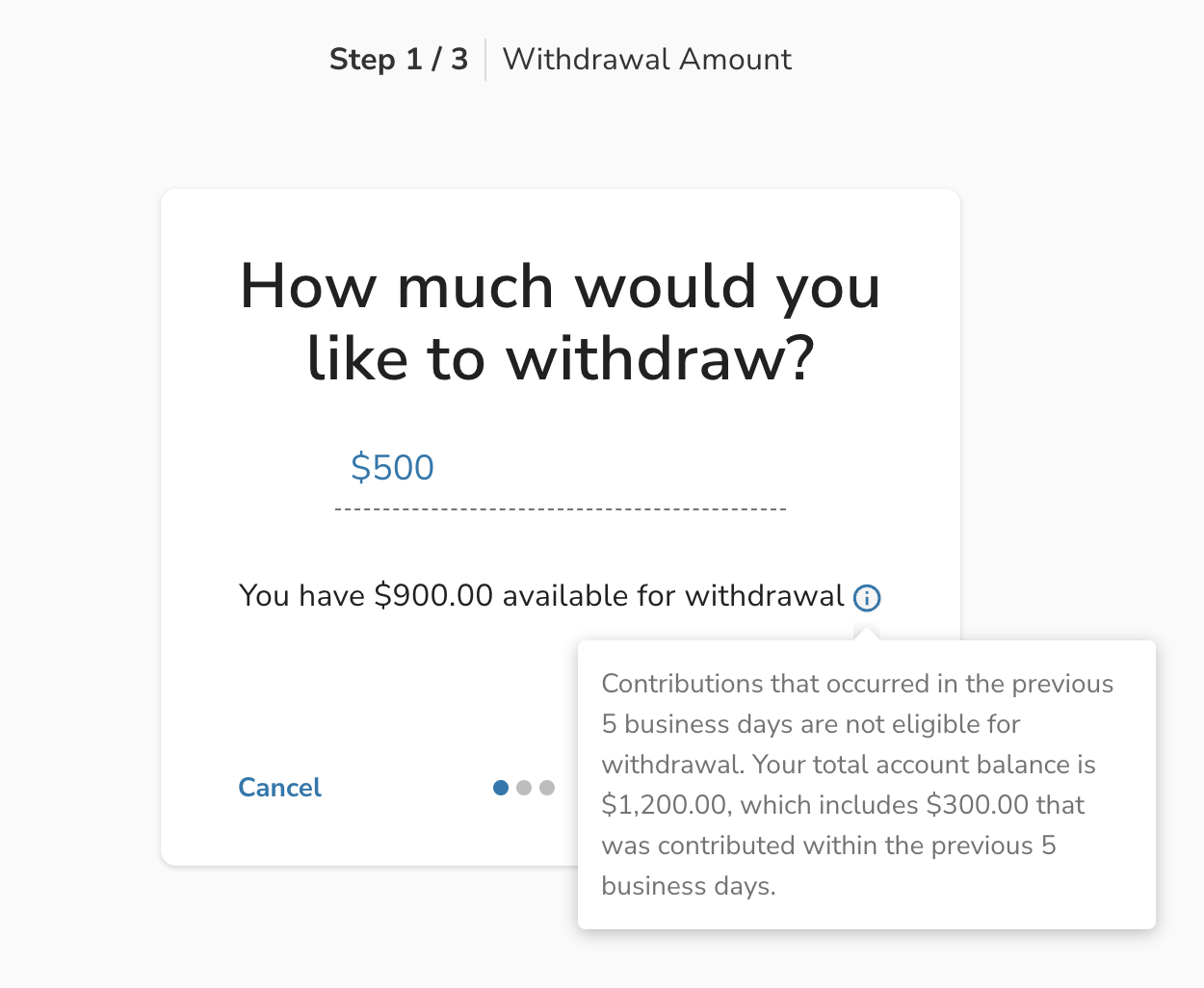Select the Withdrawal Amount header text
This screenshot has height=988, width=1204.
click(x=646, y=59)
